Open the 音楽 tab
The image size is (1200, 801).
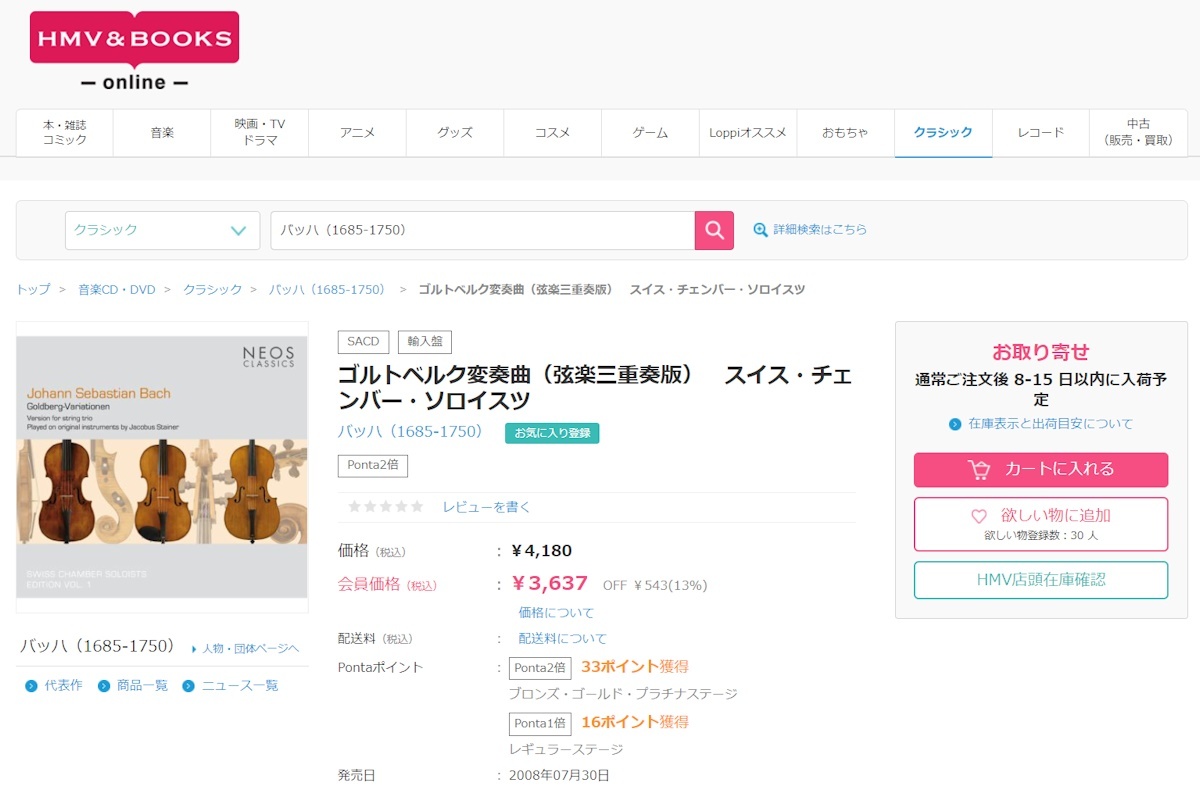point(162,133)
